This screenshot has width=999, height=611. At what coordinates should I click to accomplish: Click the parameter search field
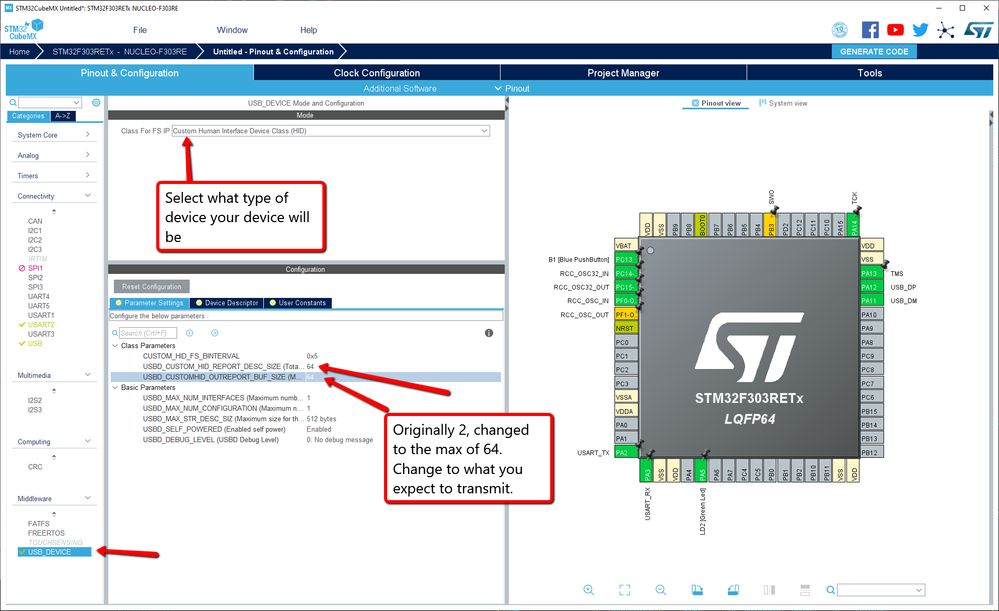point(147,333)
